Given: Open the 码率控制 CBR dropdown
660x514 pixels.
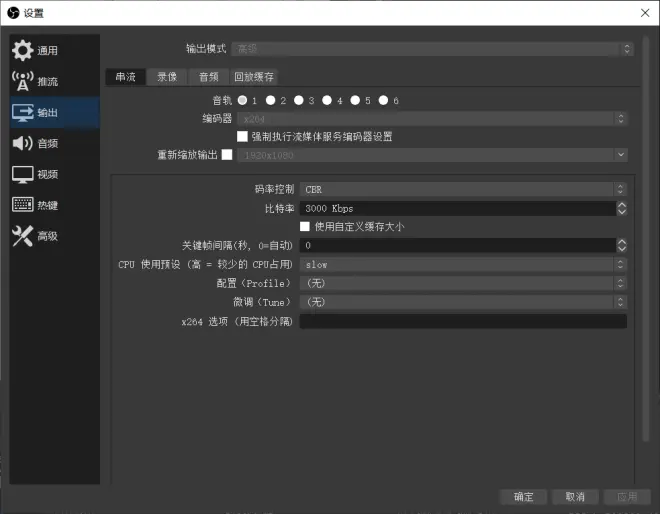Looking at the screenshot, I should click(463, 189).
